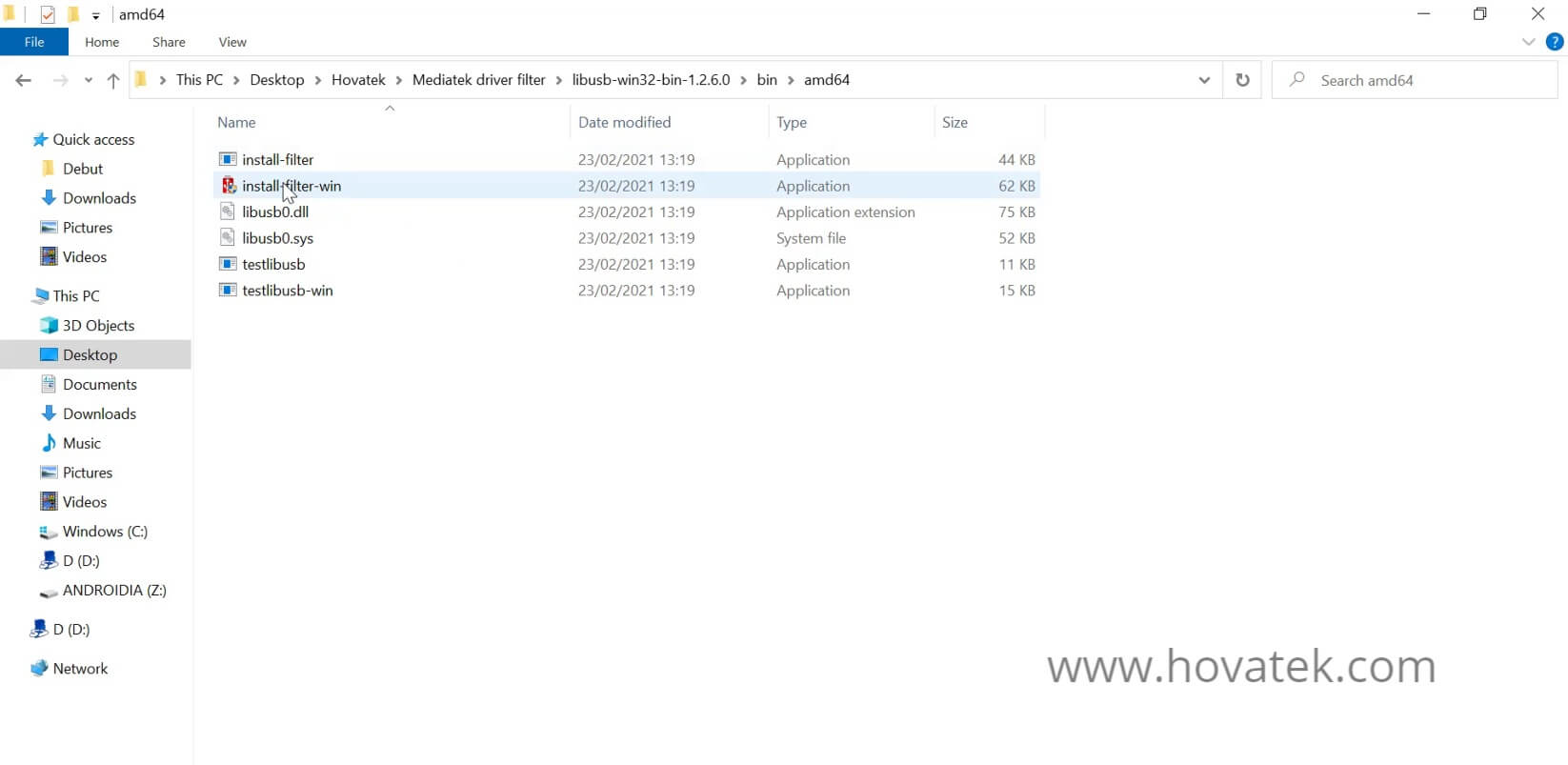Expand the recent locations dropdown
This screenshot has width=1568, height=765.
tap(89, 81)
